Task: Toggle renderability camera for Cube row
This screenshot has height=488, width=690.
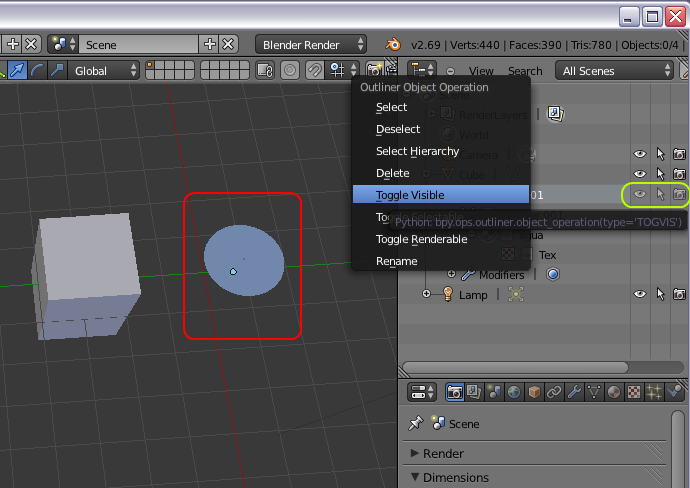Action: coord(679,174)
